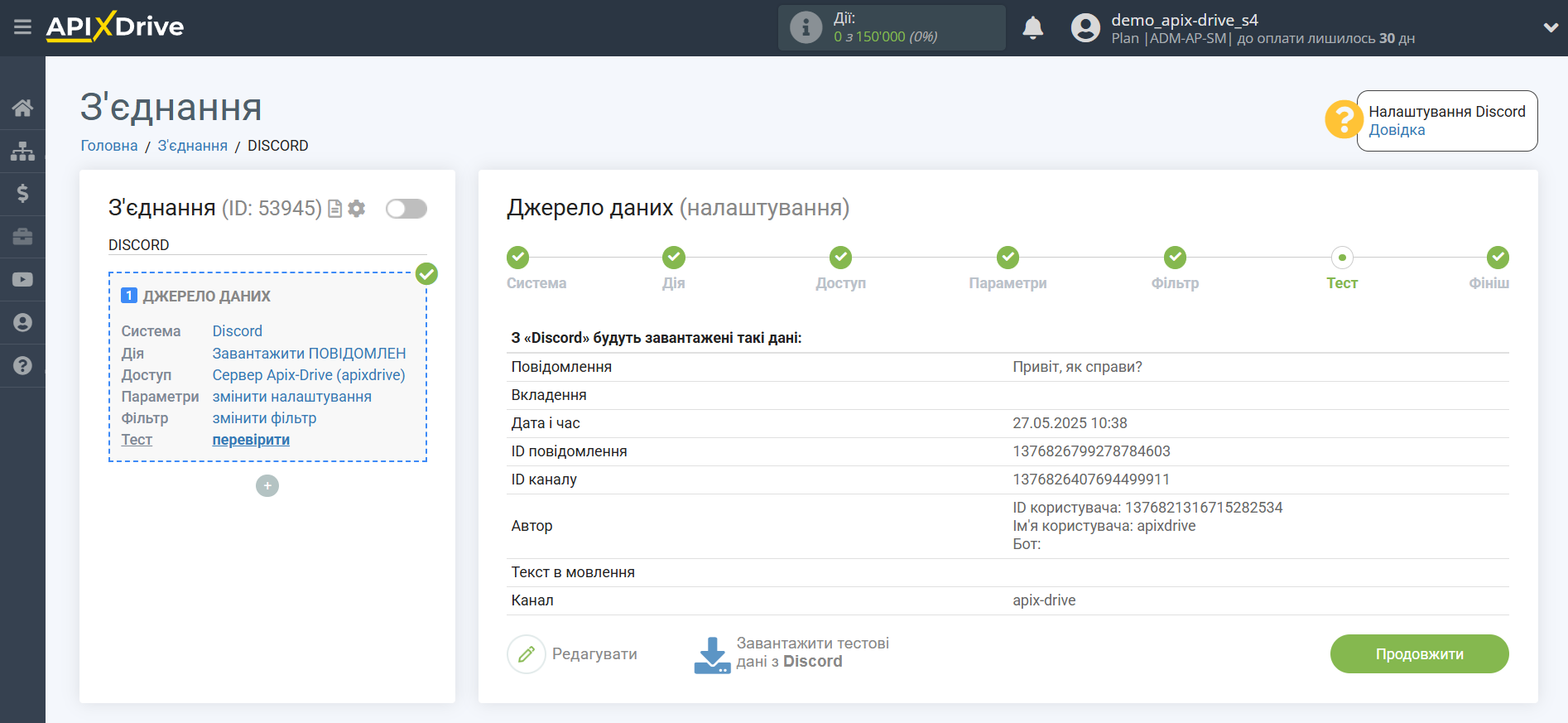Click the Текст в мовлення row label
1568x723 pixels.
(x=573, y=572)
